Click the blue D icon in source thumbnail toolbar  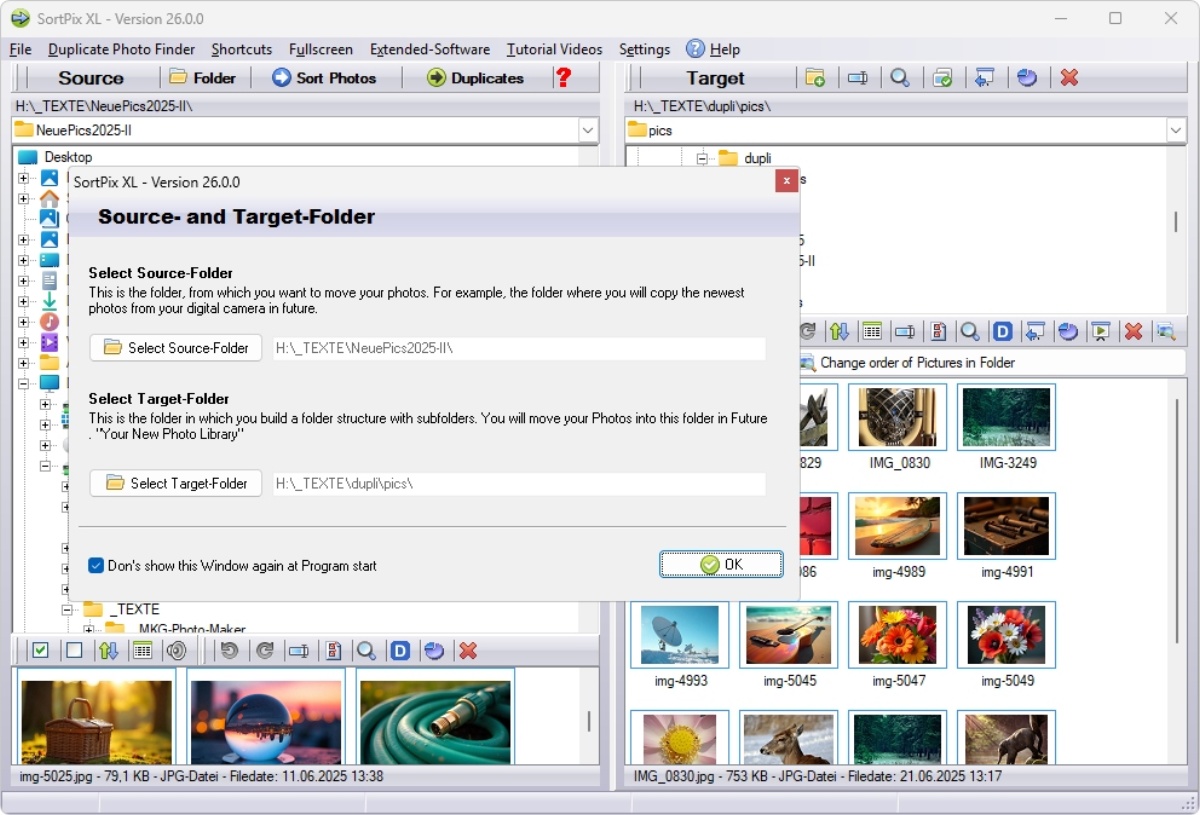pos(400,651)
